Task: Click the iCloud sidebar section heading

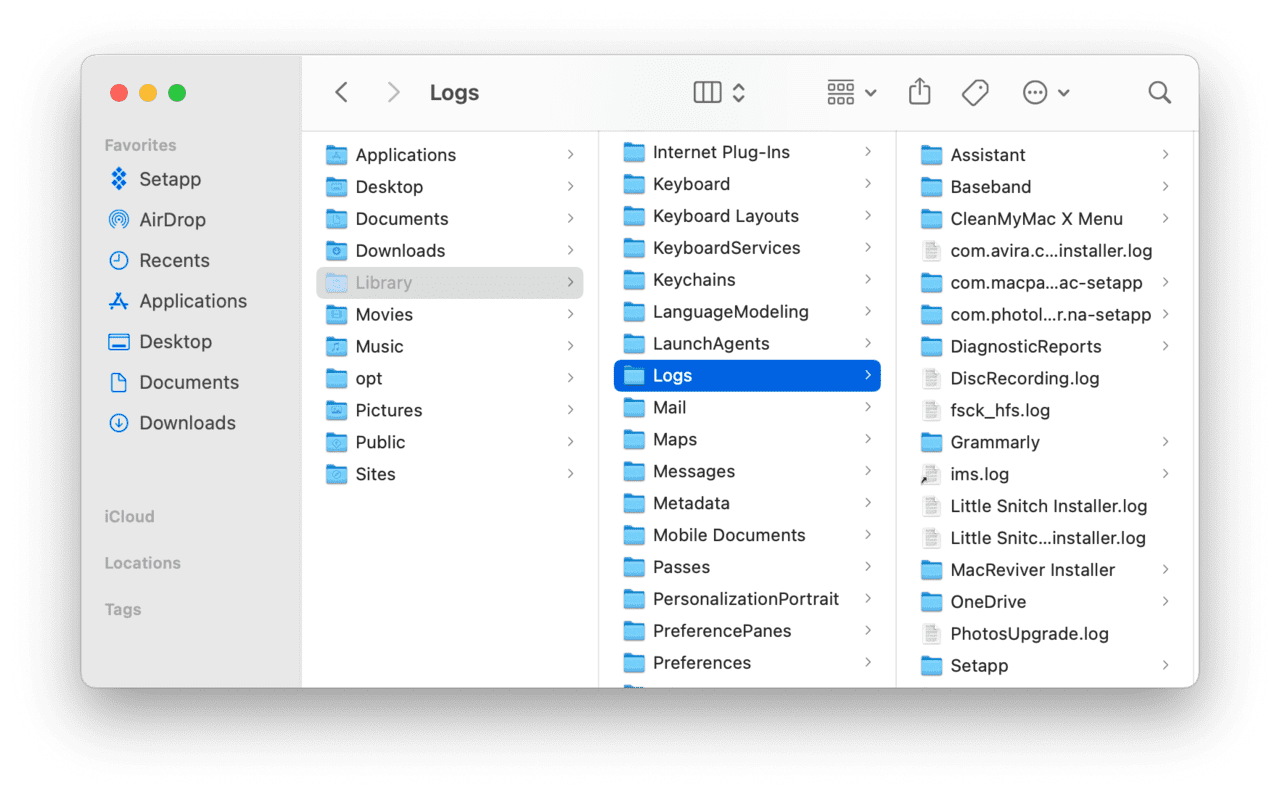Action: point(130,517)
